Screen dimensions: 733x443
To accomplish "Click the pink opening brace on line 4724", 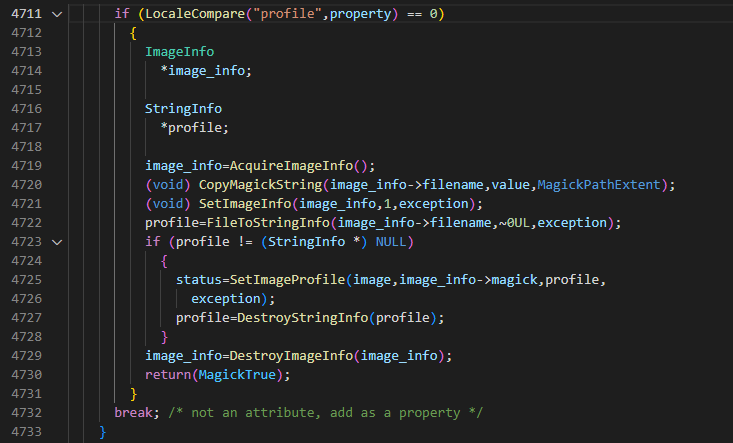I will 164,261.
